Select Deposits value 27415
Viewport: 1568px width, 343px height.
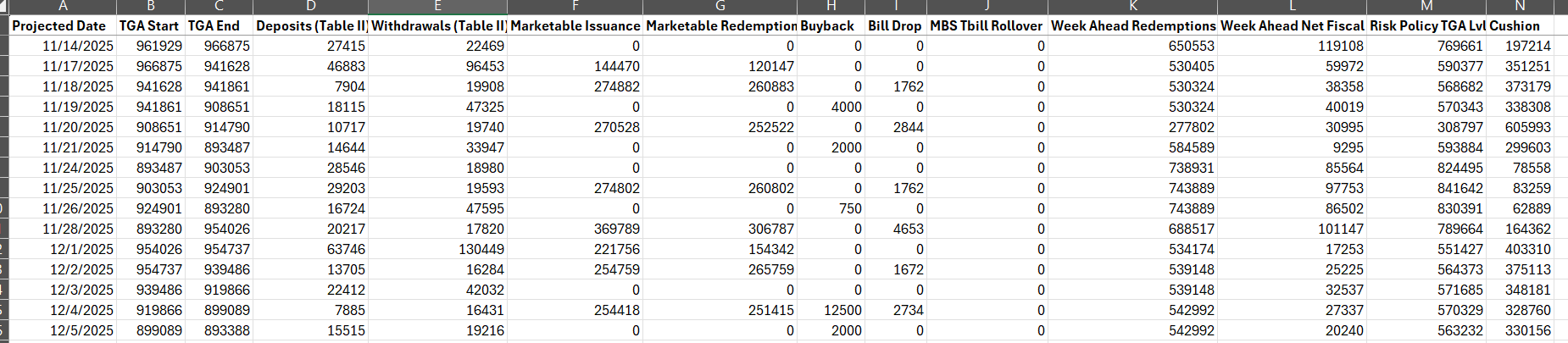[x=310, y=46]
